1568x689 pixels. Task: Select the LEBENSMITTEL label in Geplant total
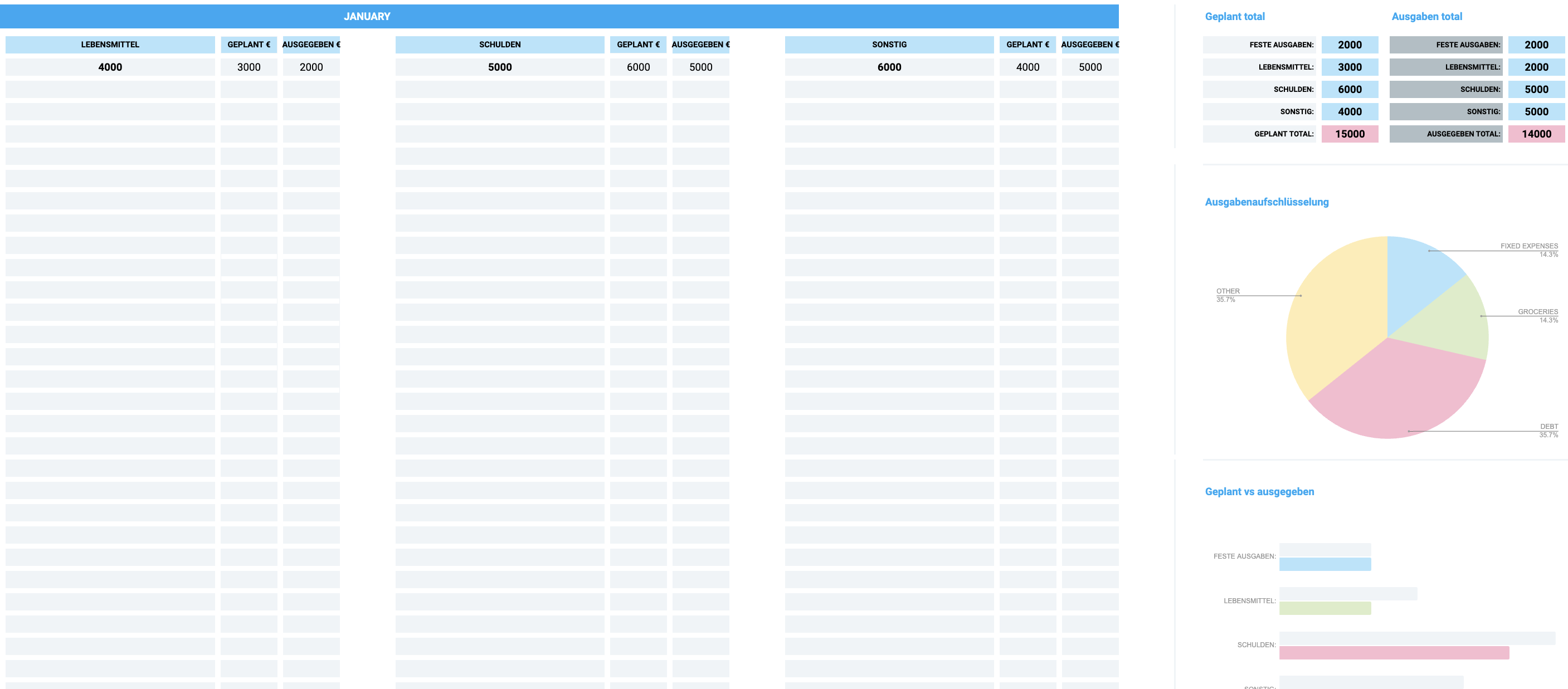tap(1259, 67)
